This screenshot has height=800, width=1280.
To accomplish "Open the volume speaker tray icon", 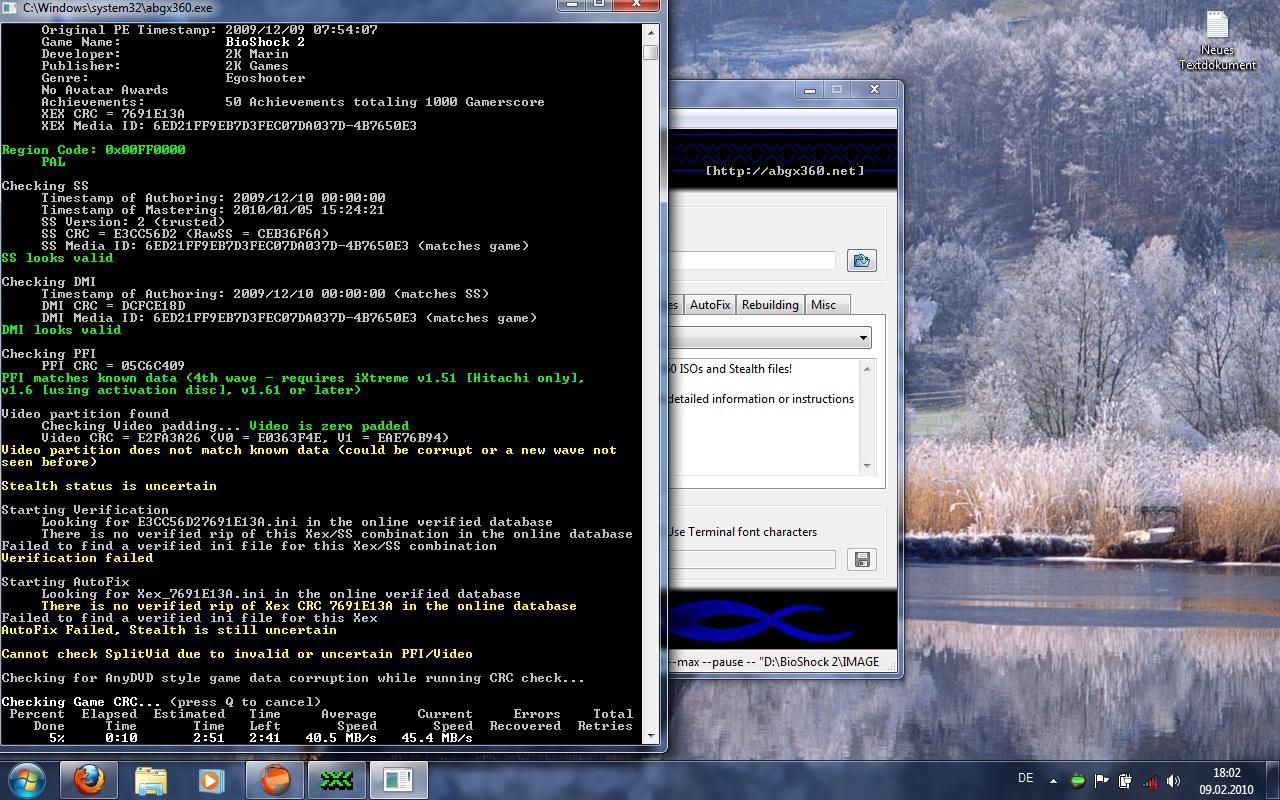I will click(1174, 780).
